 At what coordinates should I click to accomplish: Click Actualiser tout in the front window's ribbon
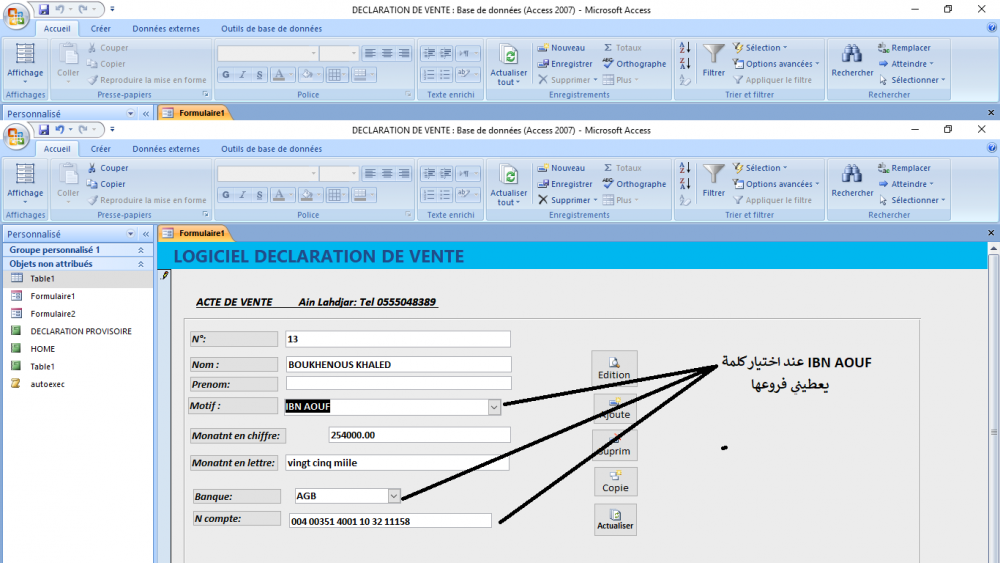[x=509, y=186]
